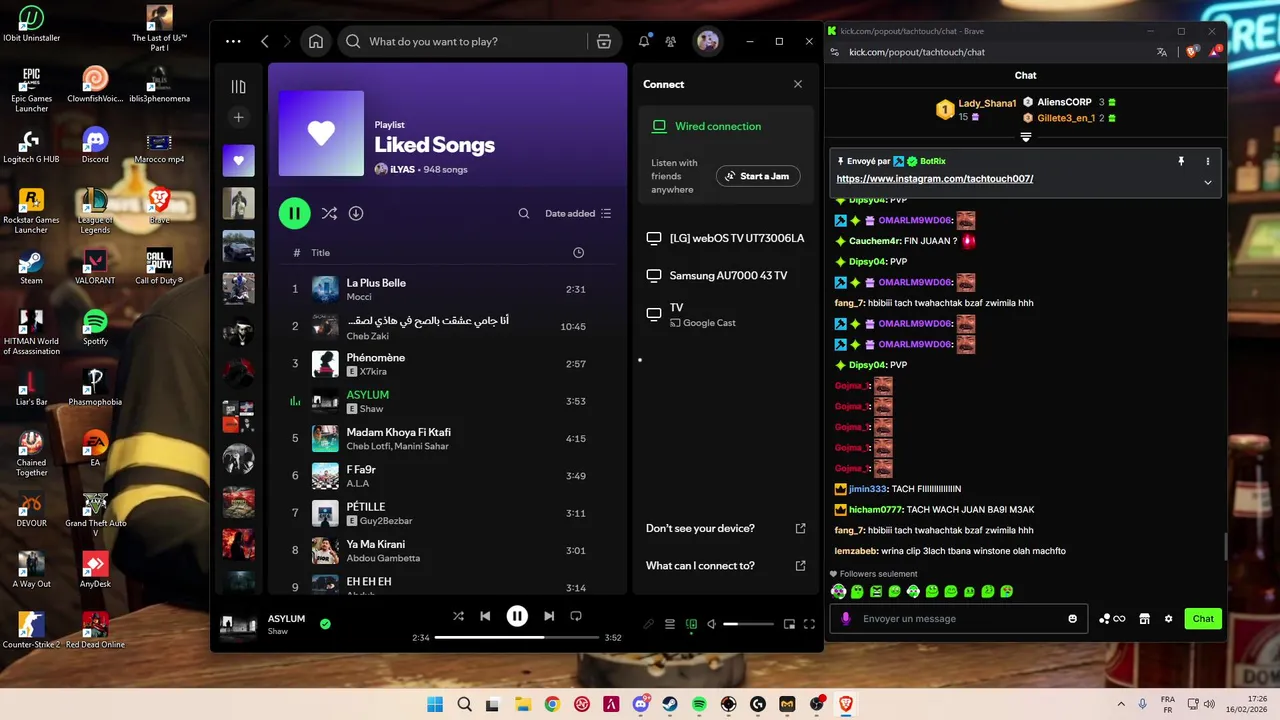Select the playing track 'ASYLUM'
Viewport: 1280px width, 720px height.
(x=447, y=401)
